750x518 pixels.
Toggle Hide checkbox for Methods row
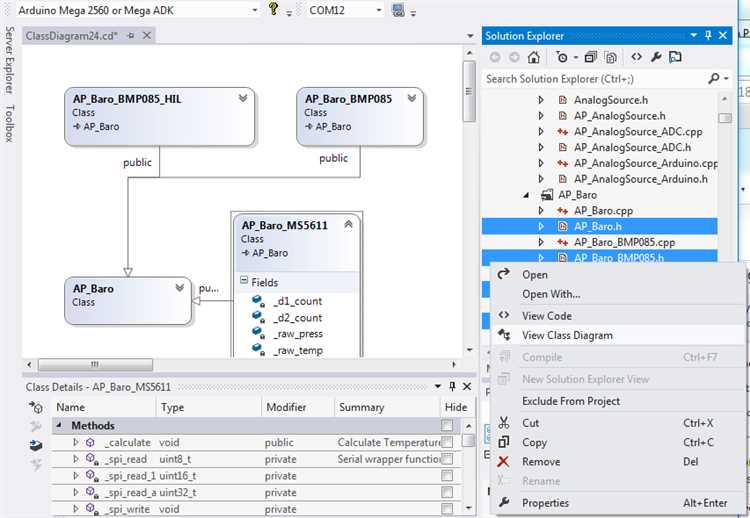447,425
